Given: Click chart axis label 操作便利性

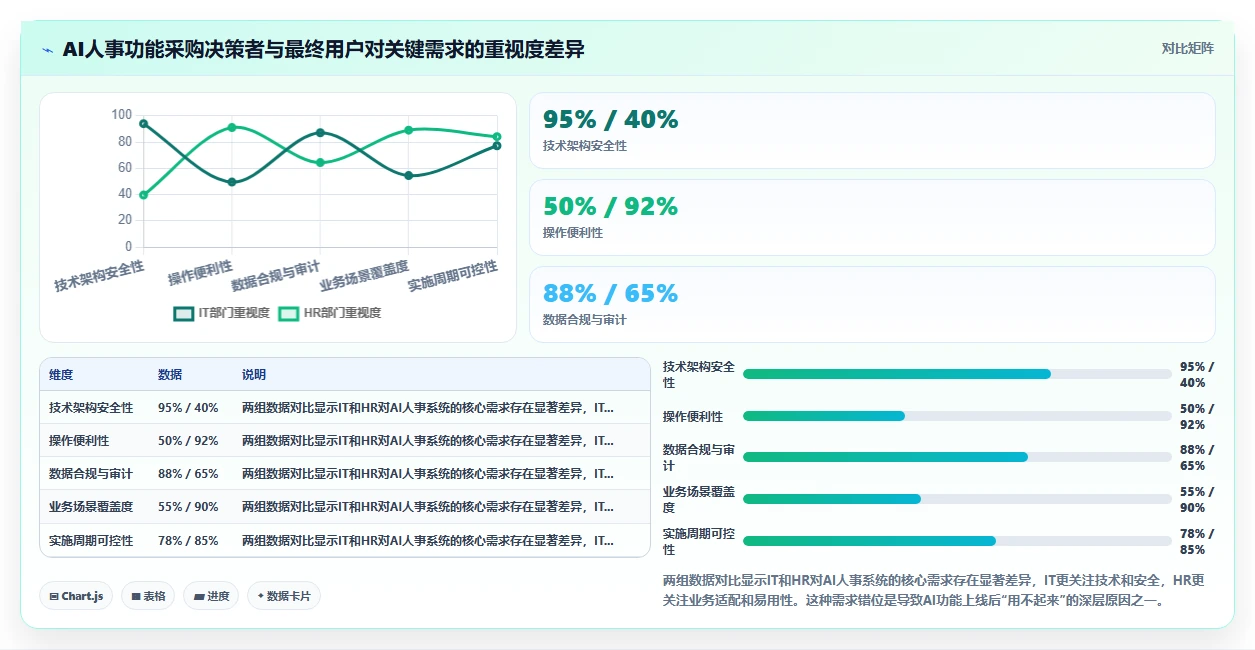Looking at the screenshot, I should point(200,272).
